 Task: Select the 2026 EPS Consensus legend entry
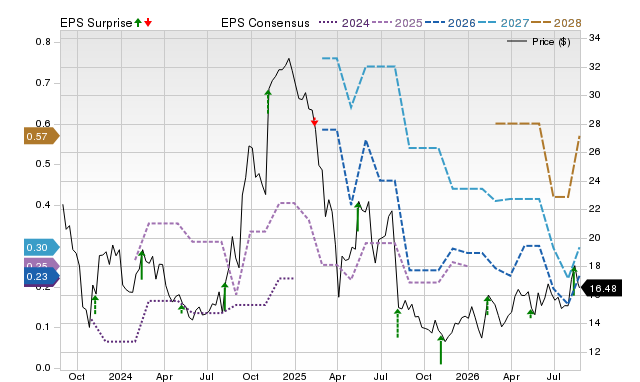pos(450,23)
